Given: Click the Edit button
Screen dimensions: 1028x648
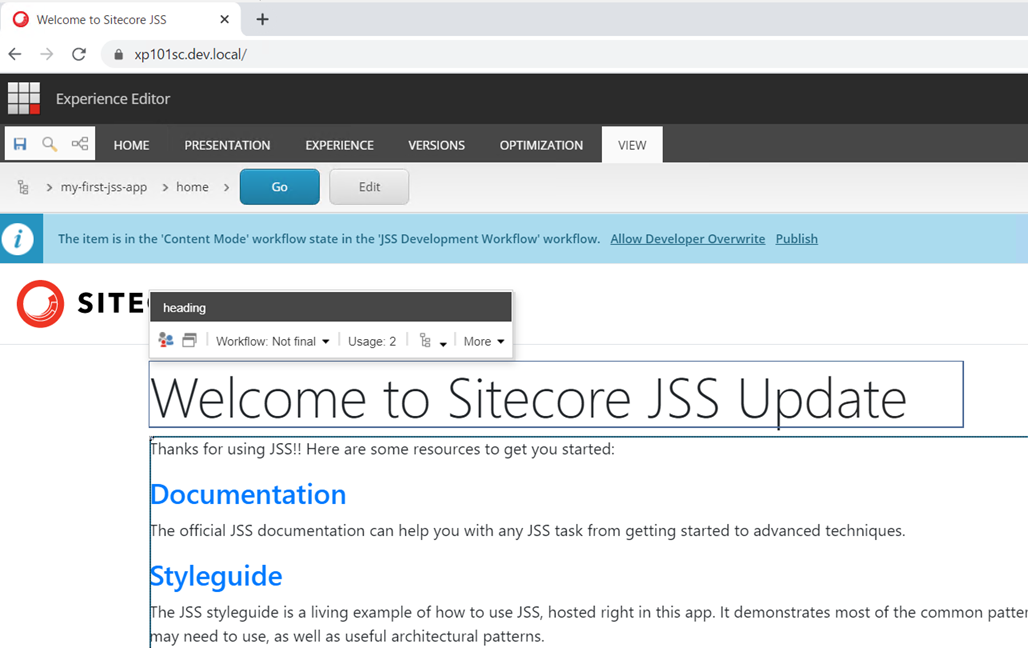Looking at the screenshot, I should coord(369,187).
